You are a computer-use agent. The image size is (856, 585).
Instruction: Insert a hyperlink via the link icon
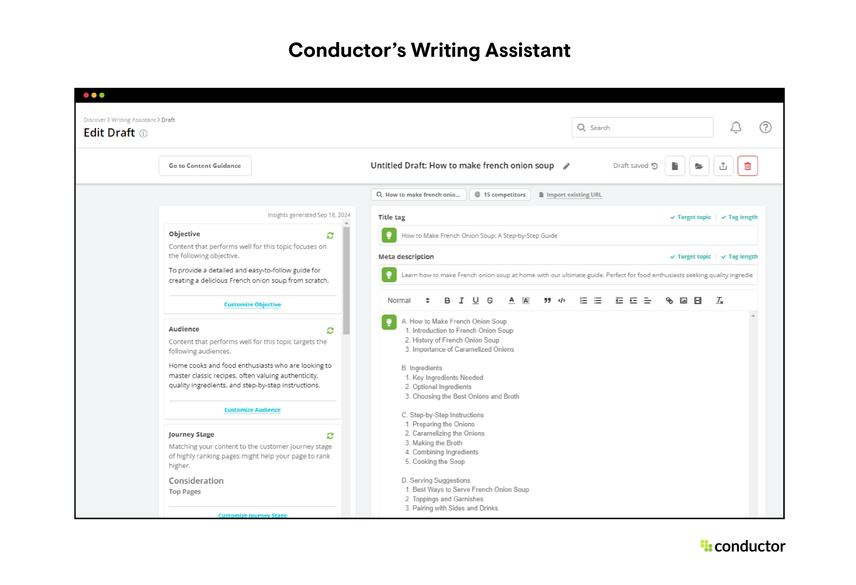[669, 301]
